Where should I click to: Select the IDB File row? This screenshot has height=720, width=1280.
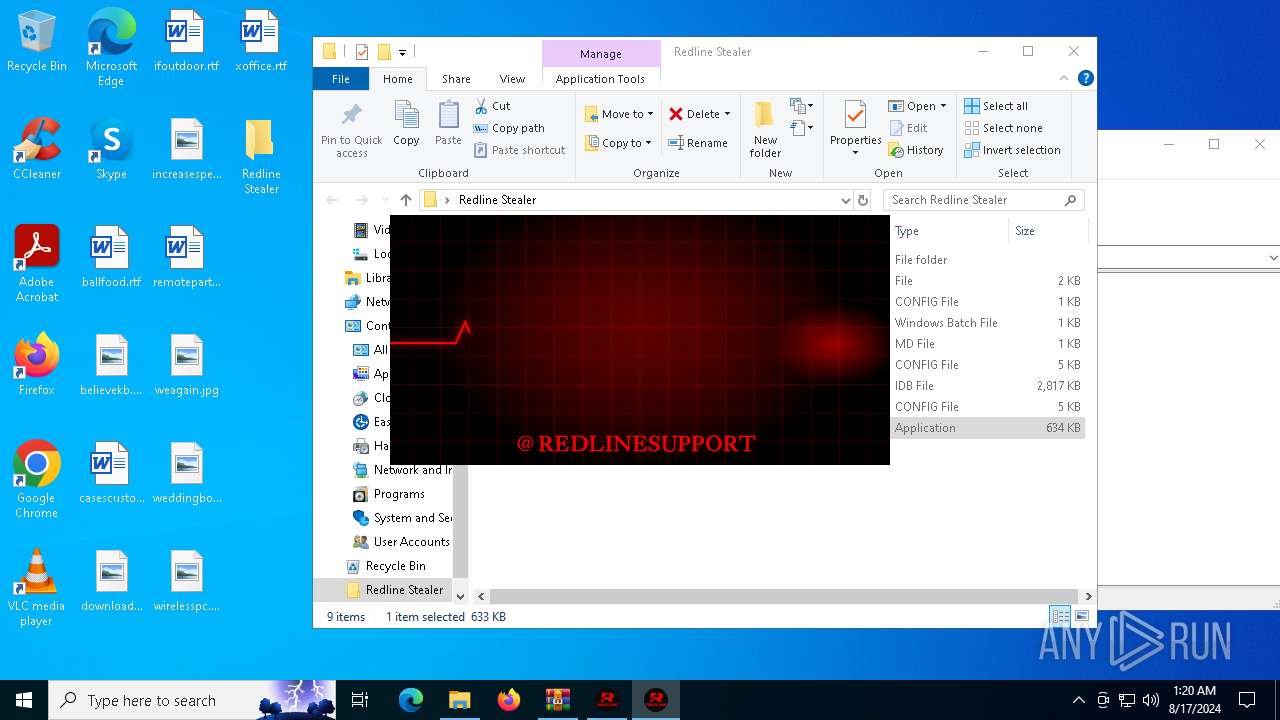click(x=987, y=386)
